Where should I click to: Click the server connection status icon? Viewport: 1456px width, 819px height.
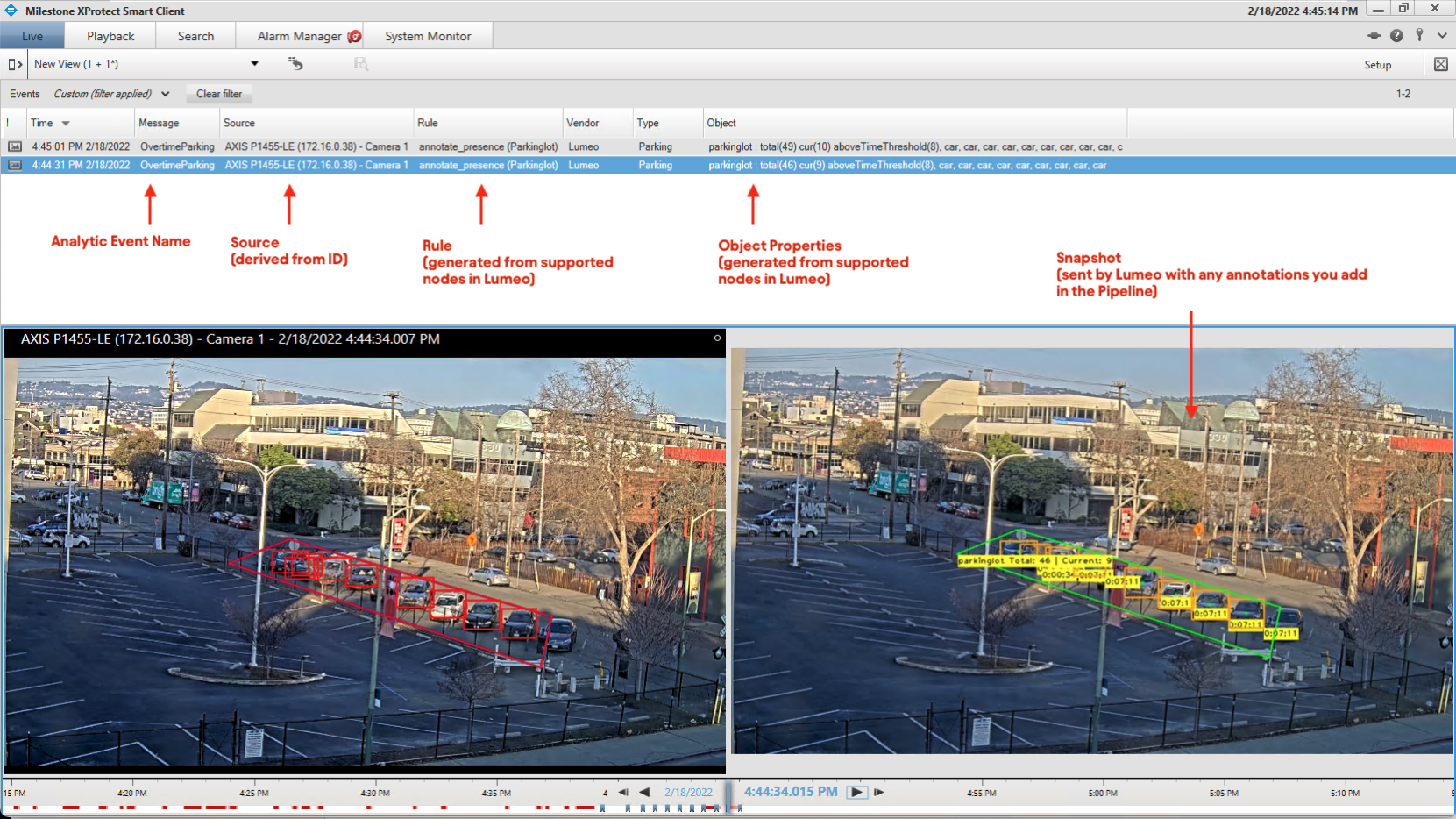(x=1374, y=36)
